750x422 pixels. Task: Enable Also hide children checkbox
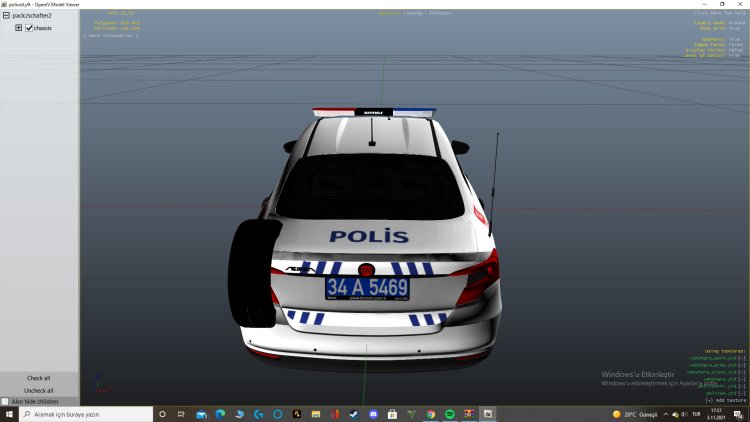5,401
